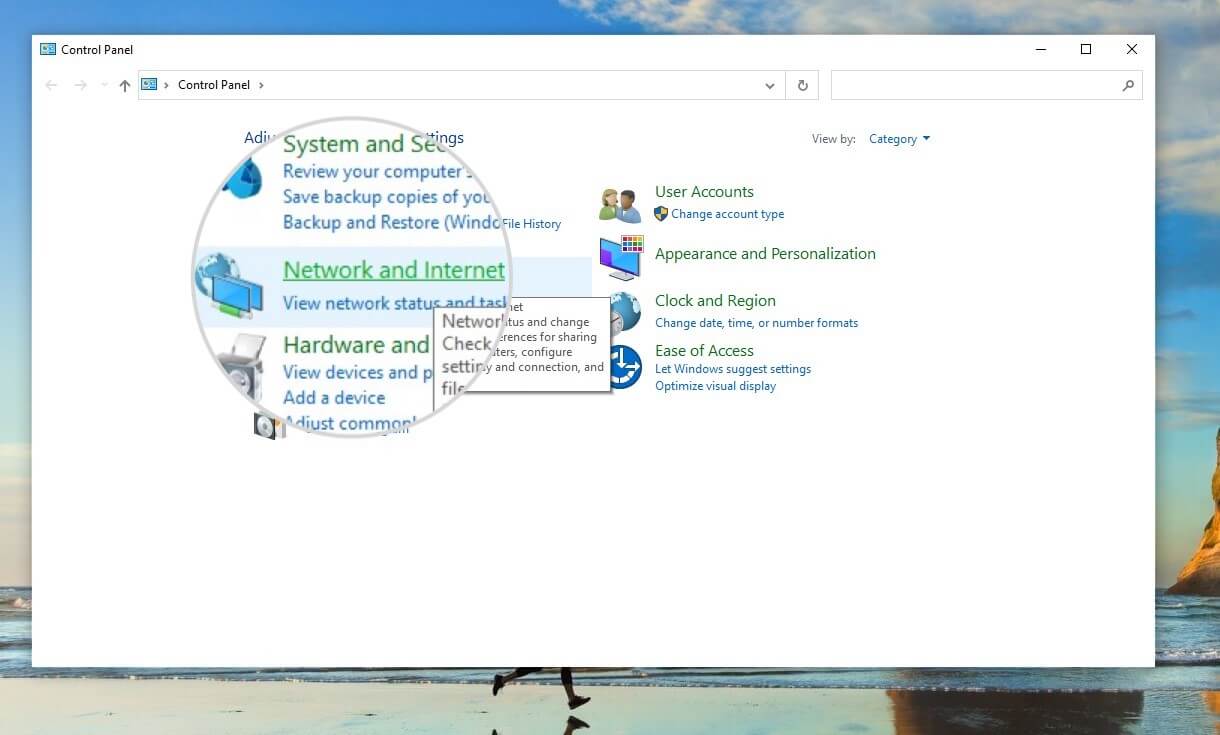This screenshot has width=1220, height=735.
Task: Open Network and Internet category
Action: (394, 270)
